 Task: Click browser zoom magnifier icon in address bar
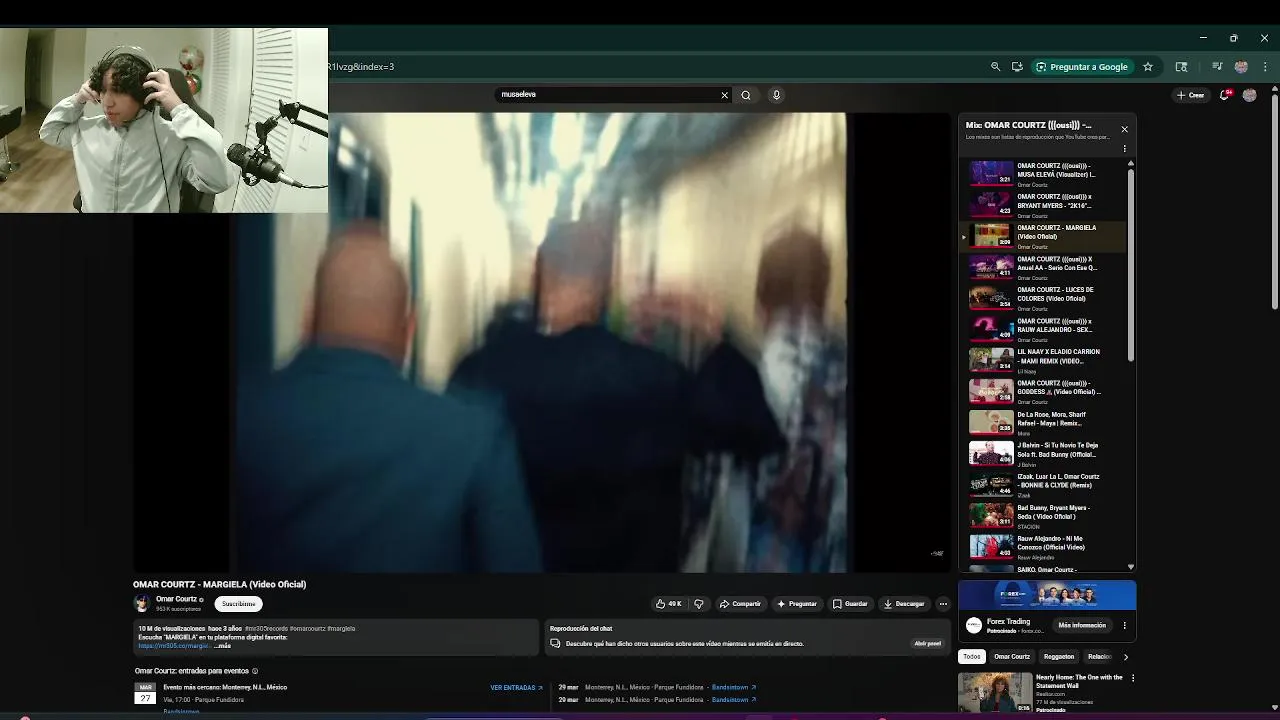pyautogui.click(x=995, y=67)
